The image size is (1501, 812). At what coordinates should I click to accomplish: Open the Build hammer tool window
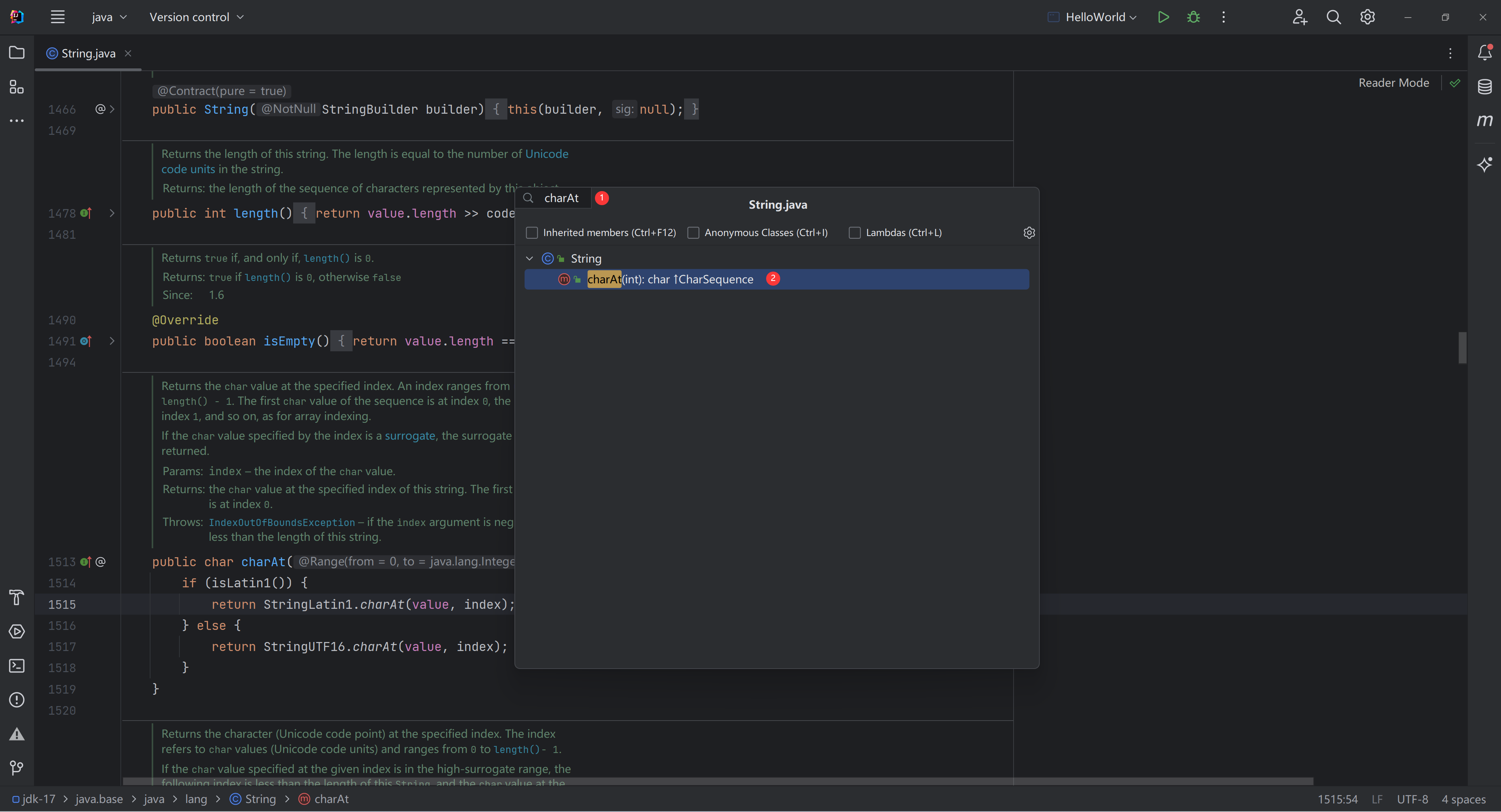pyautogui.click(x=17, y=597)
